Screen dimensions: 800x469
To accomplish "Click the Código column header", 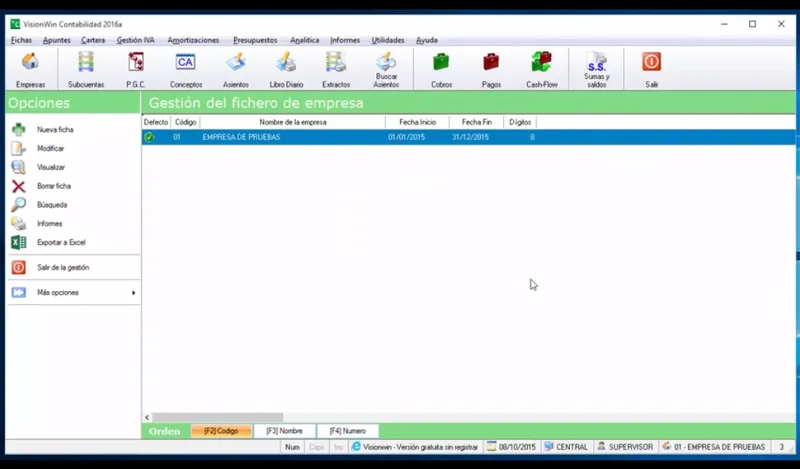I will click(x=185, y=122).
